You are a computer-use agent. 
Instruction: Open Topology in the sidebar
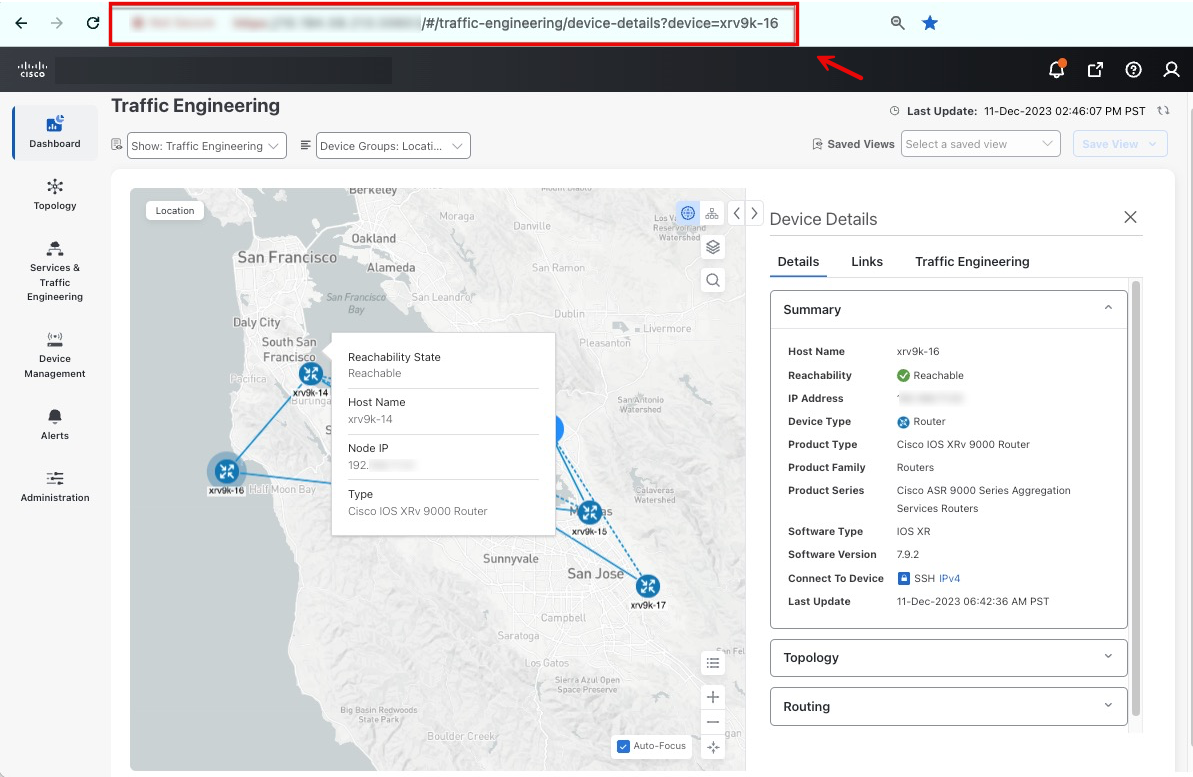point(55,194)
